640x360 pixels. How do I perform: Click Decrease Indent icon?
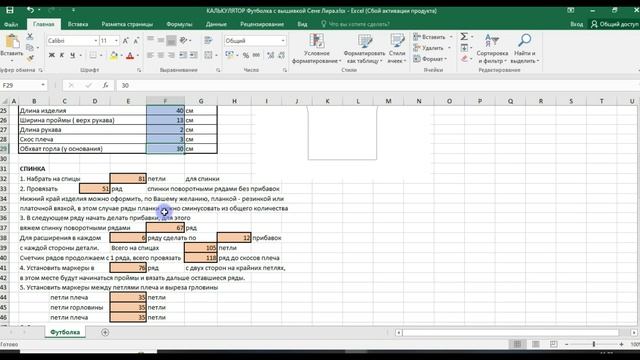pos(183,55)
